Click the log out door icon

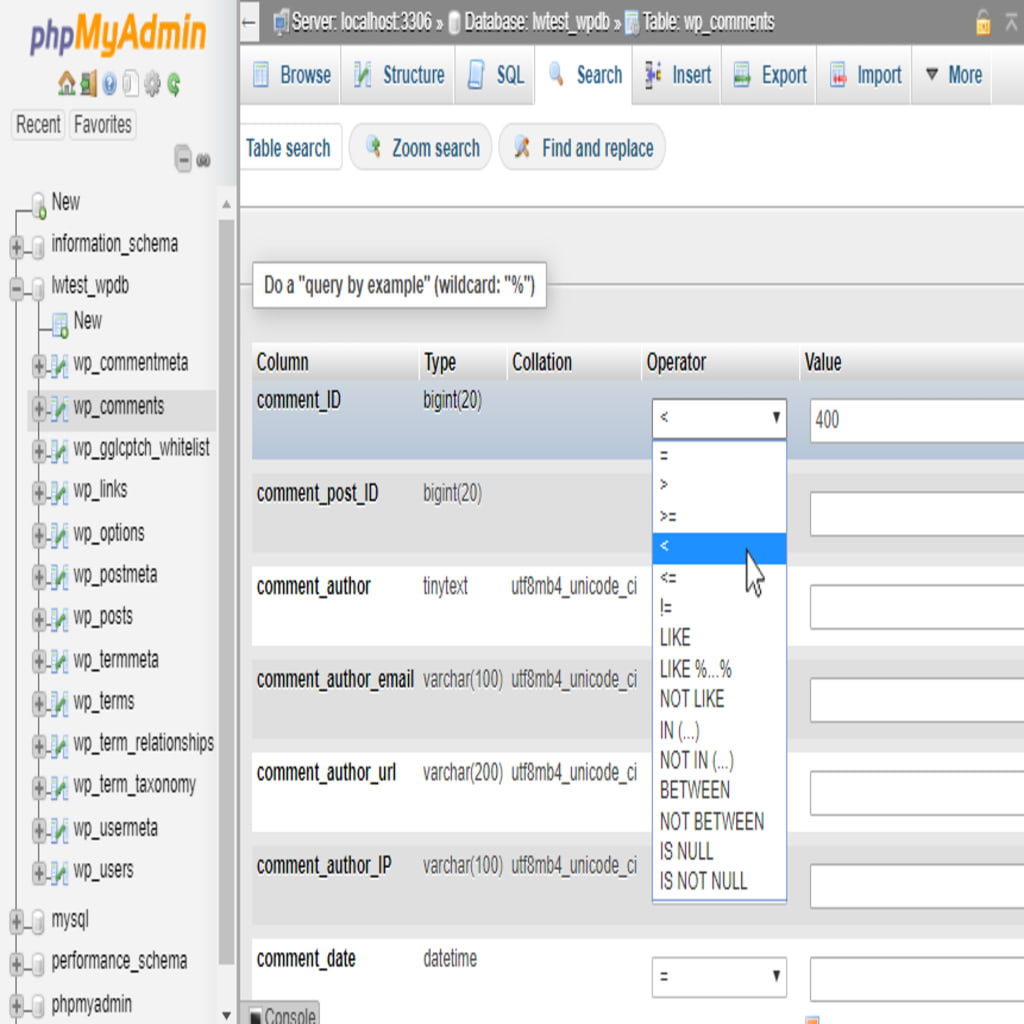[x=88, y=84]
